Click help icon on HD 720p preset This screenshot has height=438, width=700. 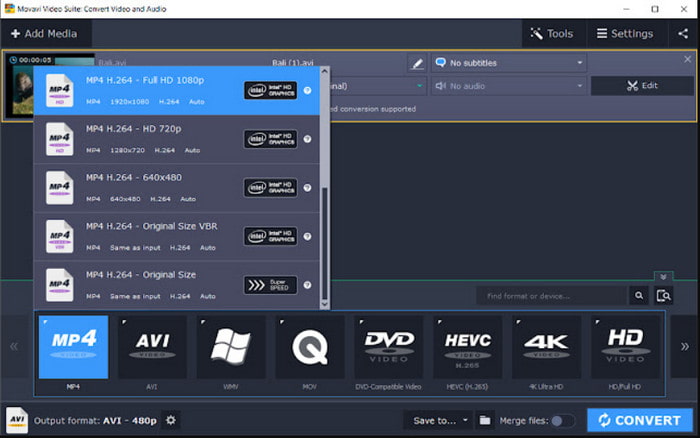308,139
